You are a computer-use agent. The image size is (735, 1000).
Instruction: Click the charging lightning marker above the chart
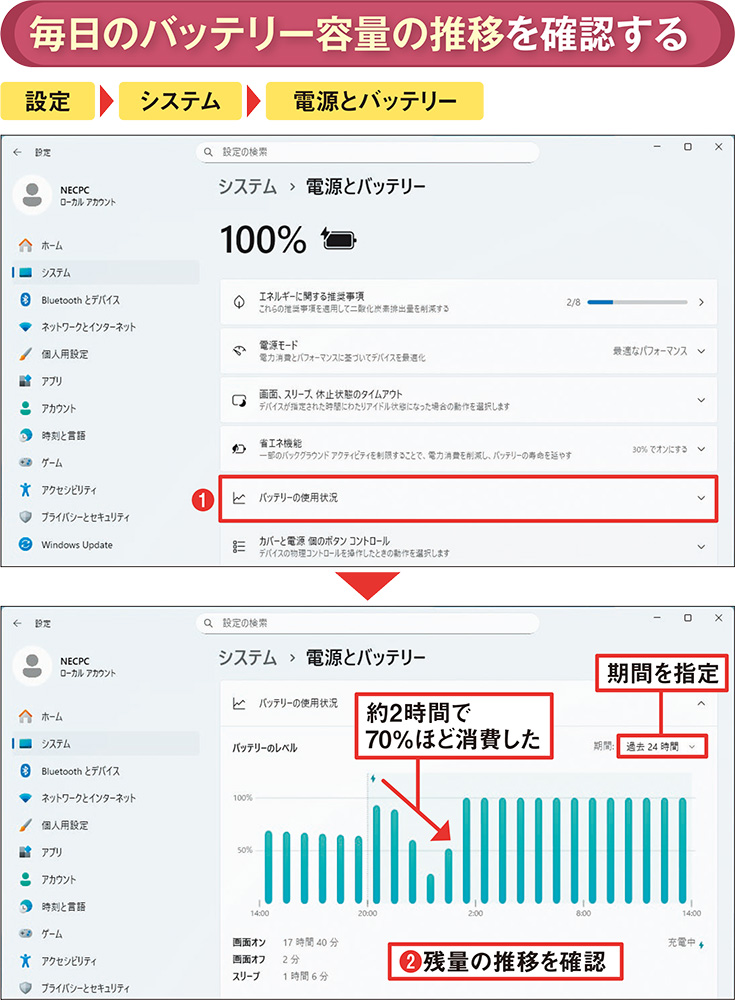[x=373, y=779]
